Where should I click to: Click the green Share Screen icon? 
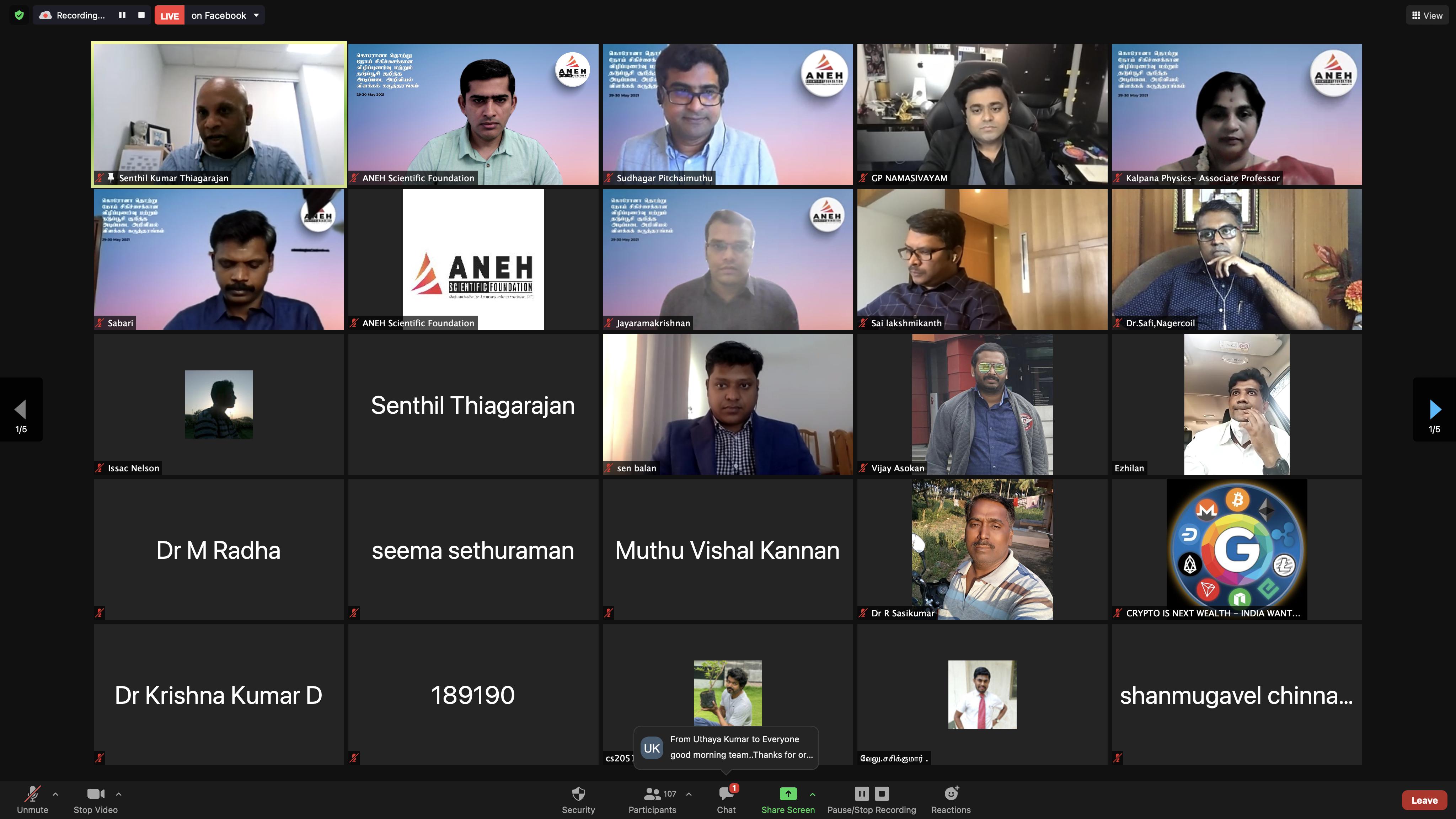[788, 794]
